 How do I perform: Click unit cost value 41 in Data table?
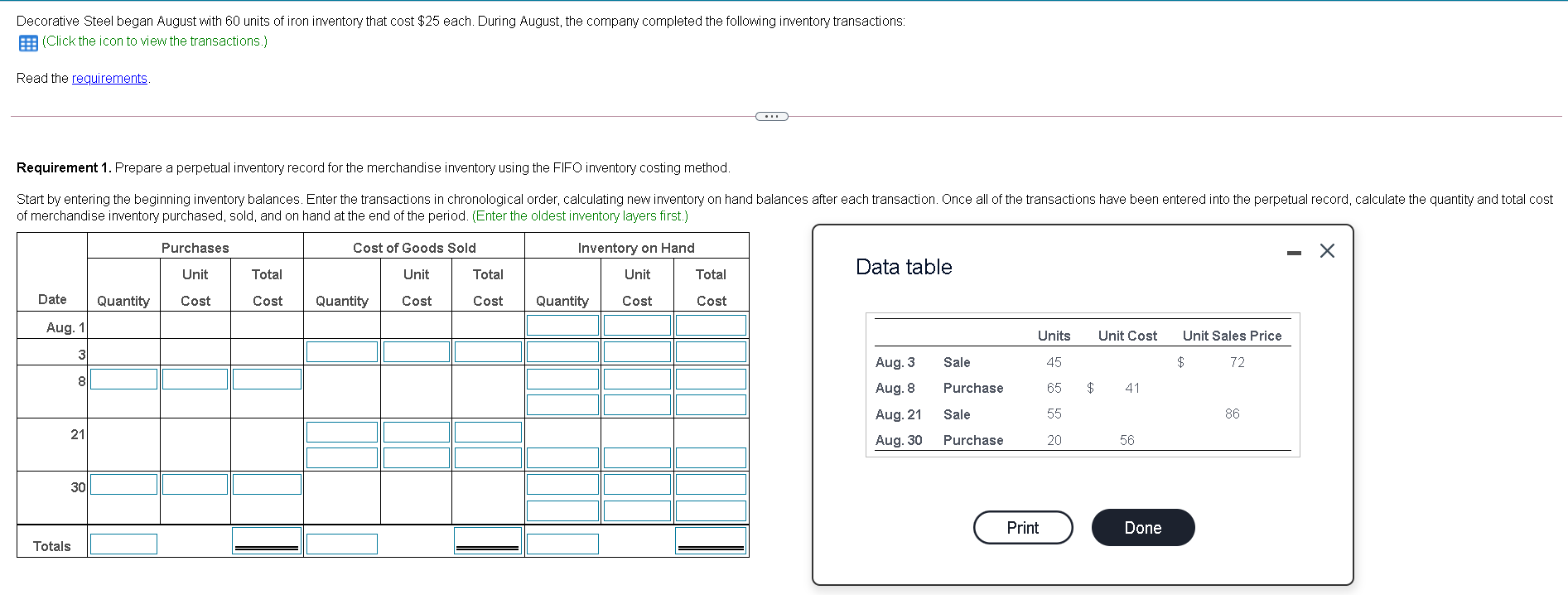coord(1132,388)
